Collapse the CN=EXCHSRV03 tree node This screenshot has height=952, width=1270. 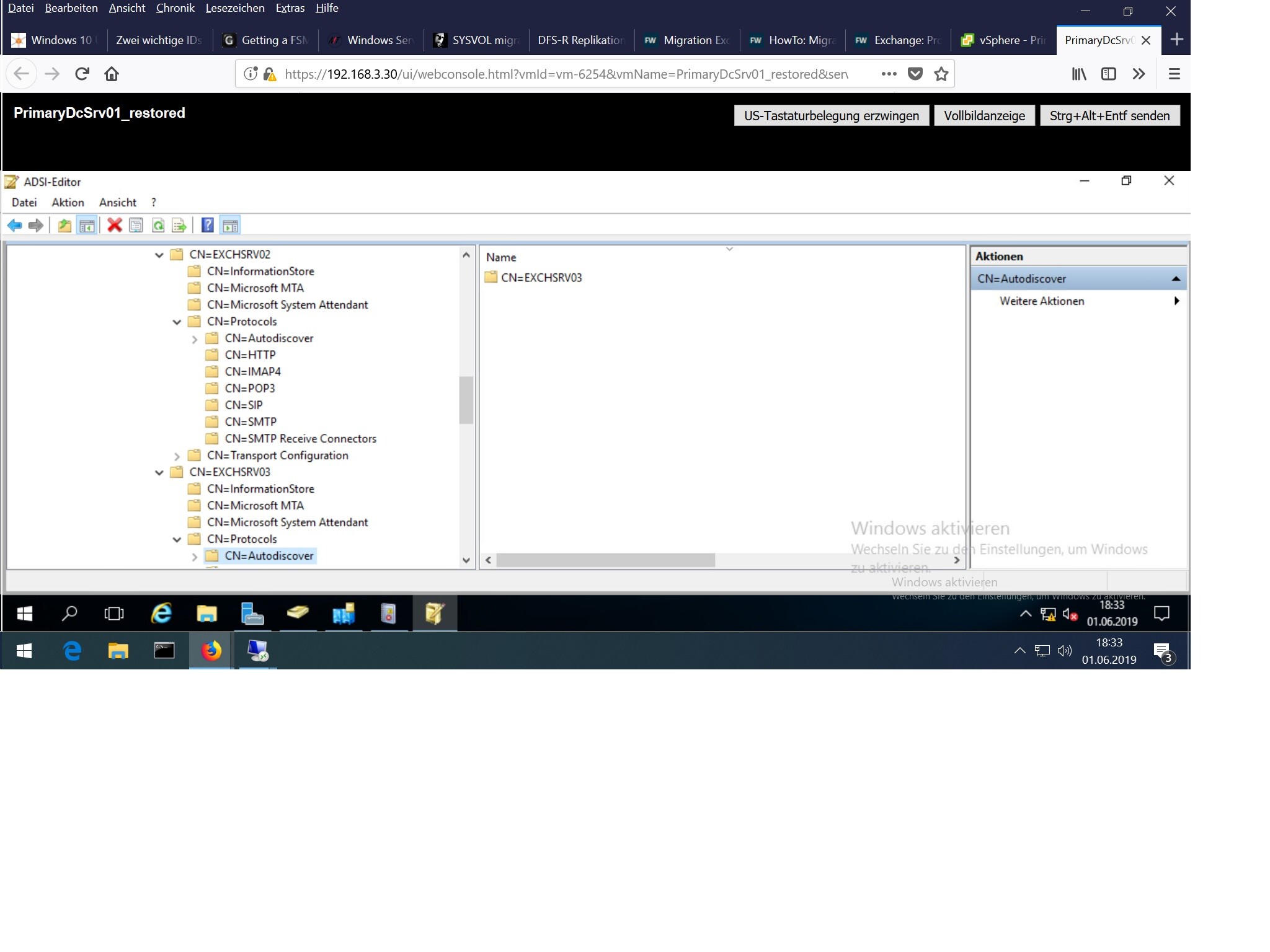tap(159, 472)
